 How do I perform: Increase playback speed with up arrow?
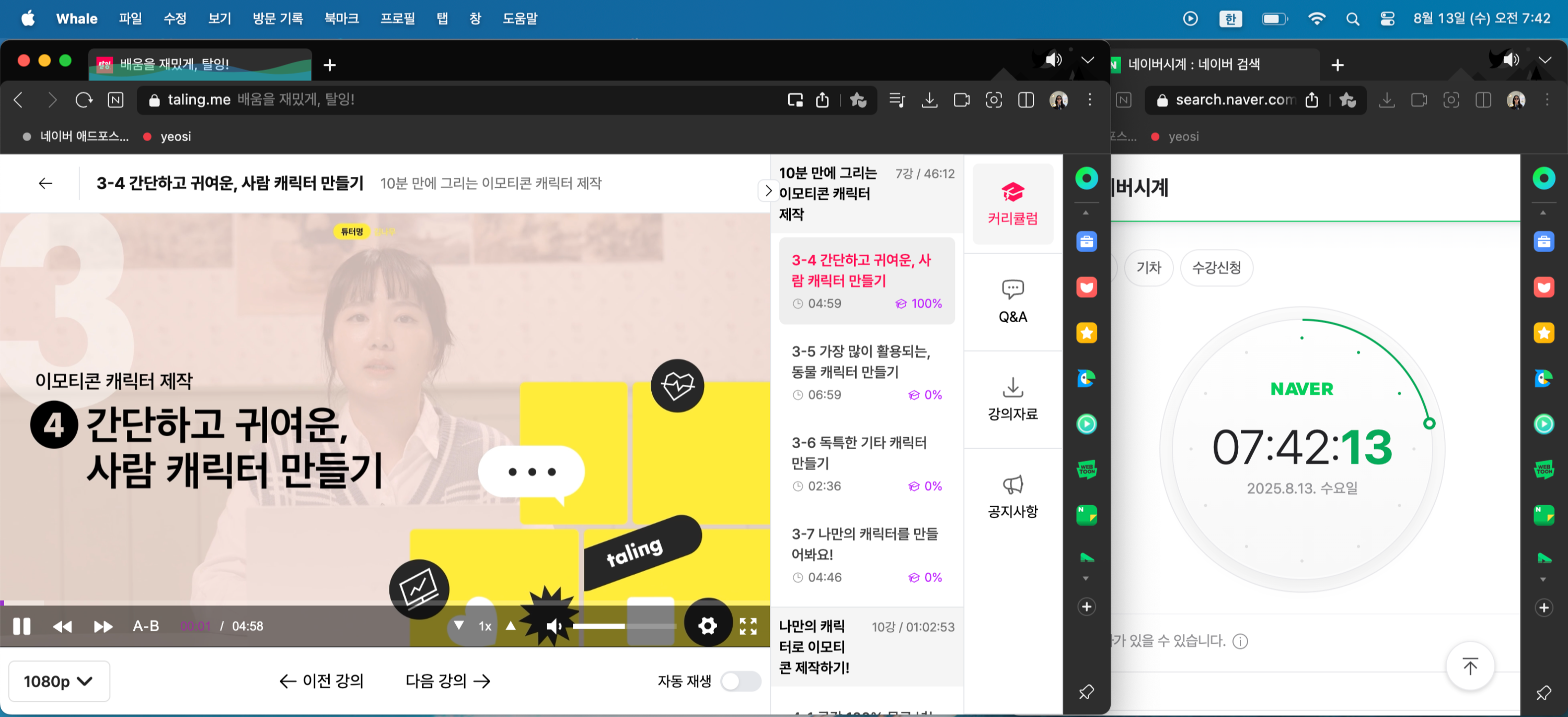(511, 625)
